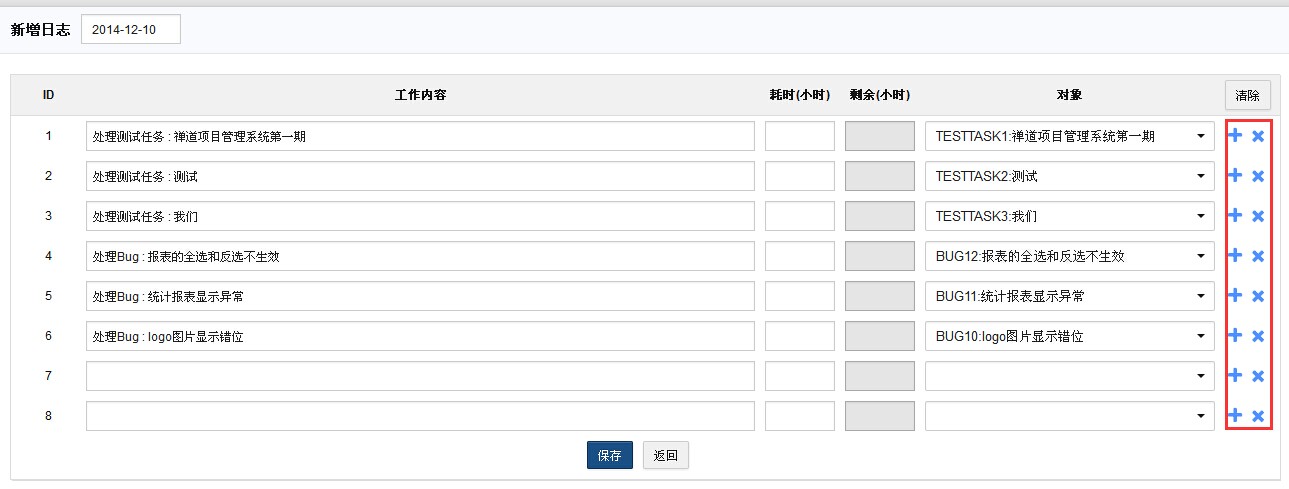Expand the BUG12 object dropdown

pos(1069,256)
